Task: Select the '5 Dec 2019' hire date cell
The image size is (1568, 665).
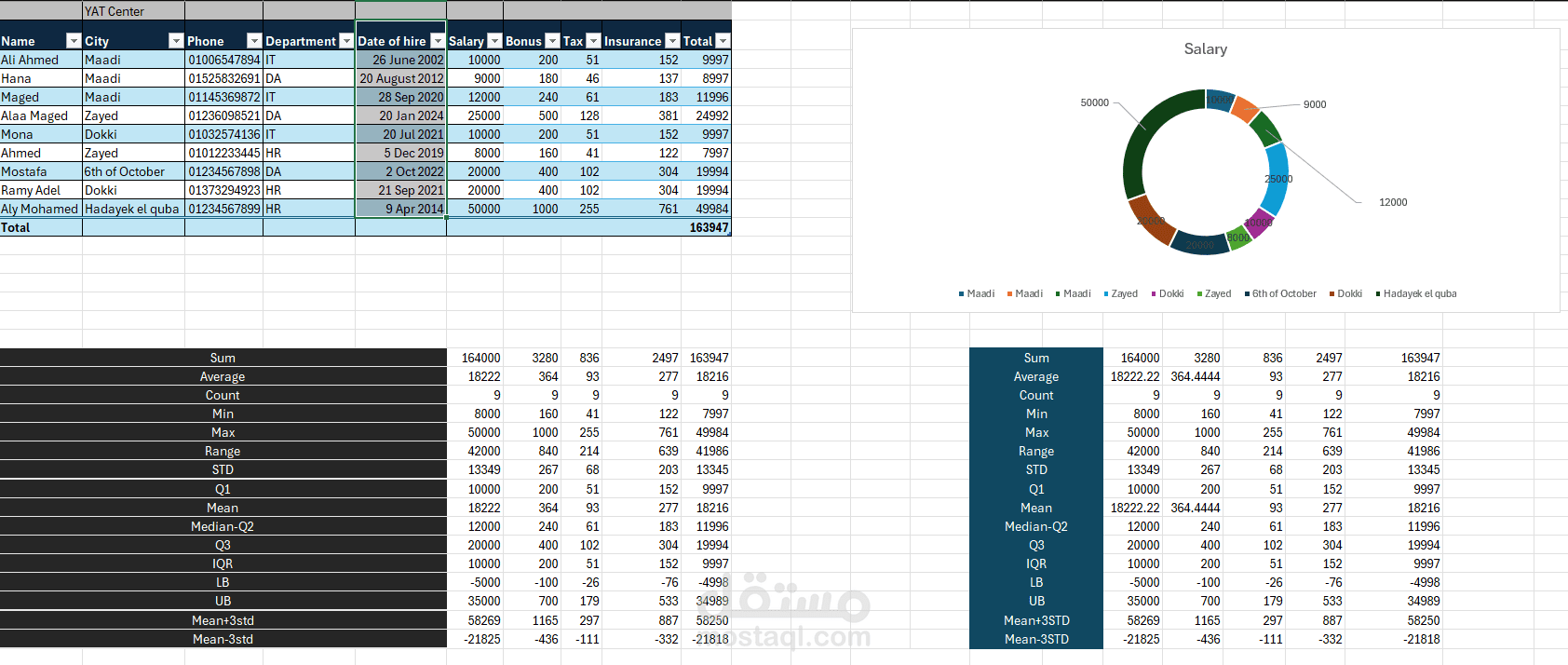Action: pyautogui.click(x=400, y=153)
